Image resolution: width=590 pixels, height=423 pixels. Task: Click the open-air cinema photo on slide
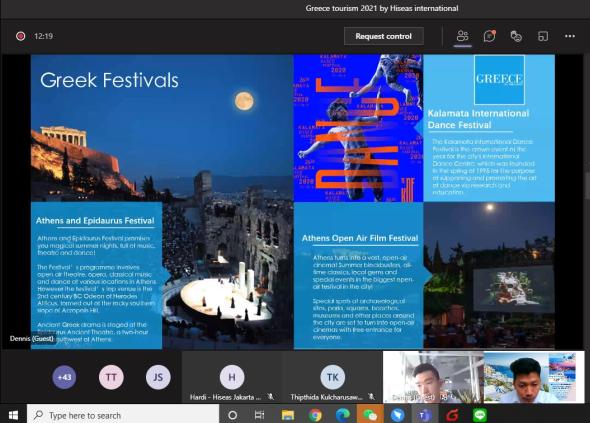(x=489, y=275)
